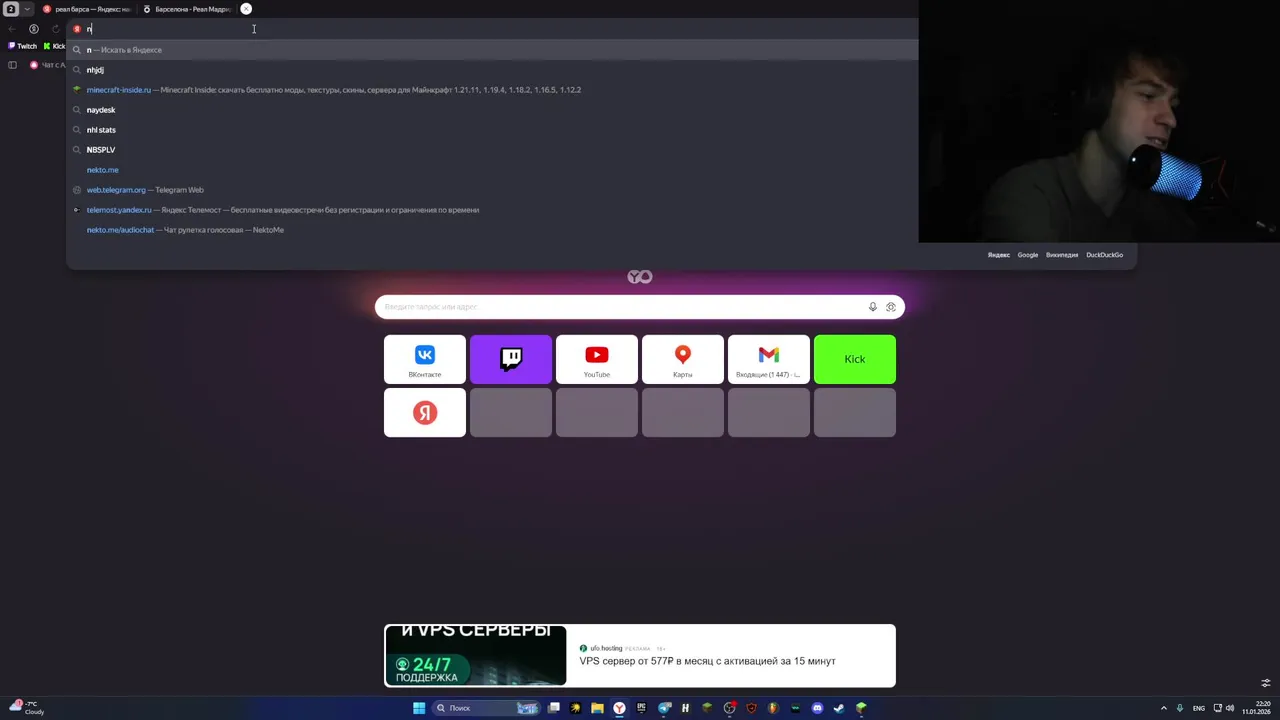The image size is (1280, 720).
Task: Open the 'Чат с А...' Alice chat
Action: click(48, 65)
